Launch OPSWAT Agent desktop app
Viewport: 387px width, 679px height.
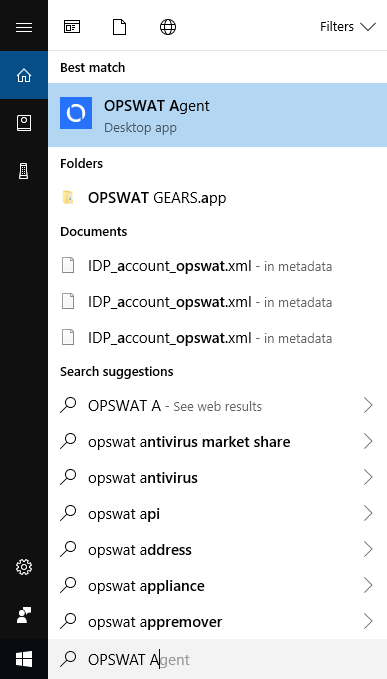click(218, 115)
